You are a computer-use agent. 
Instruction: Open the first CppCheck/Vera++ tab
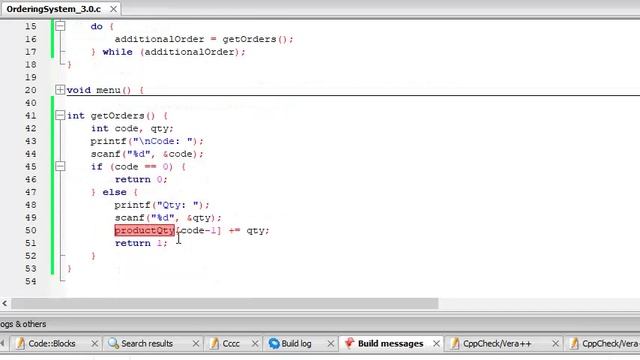pos(497,344)
